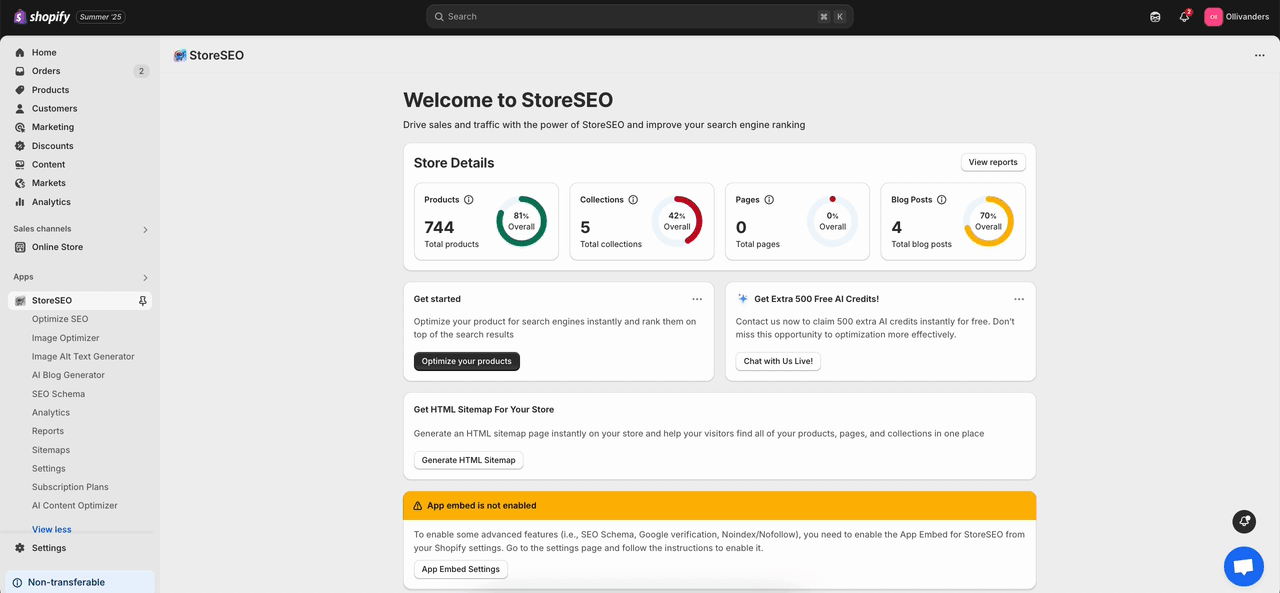The height and width of the screenshot is (593, 1280).
Task: Open the Get started card options menu
Action: click(x=697, y=299)
